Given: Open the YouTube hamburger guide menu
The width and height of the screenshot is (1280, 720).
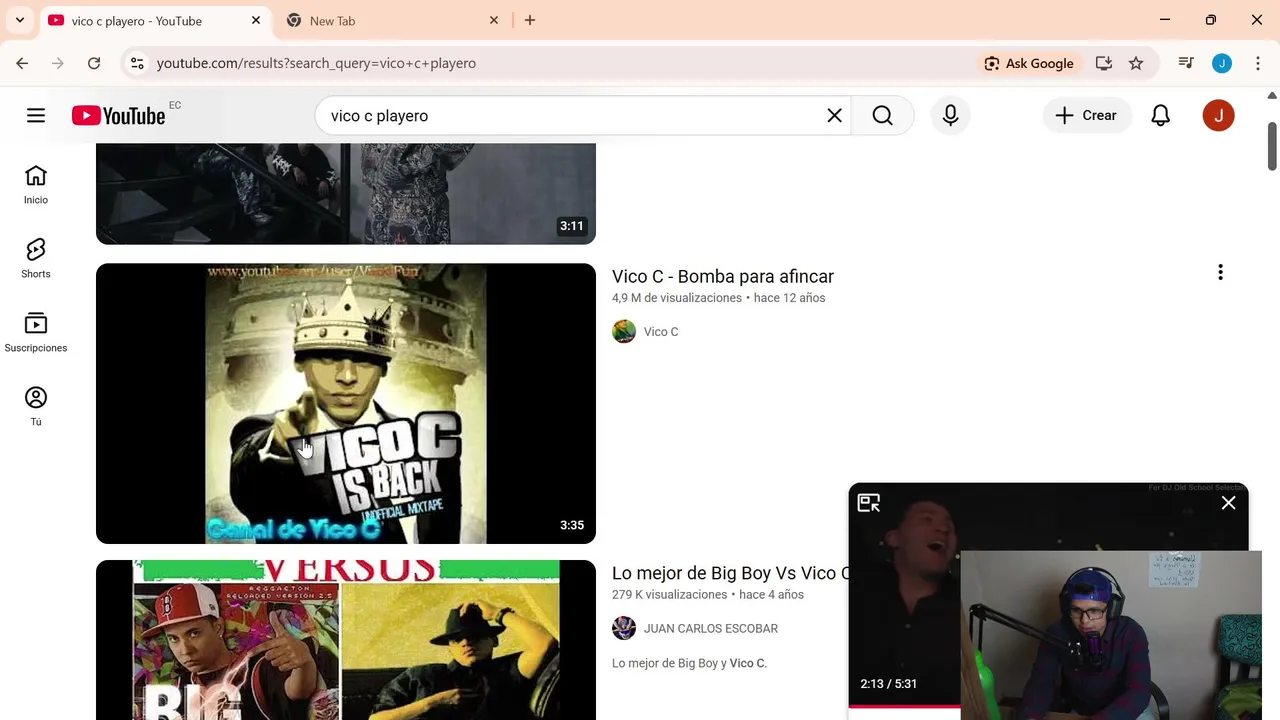Looking at the screenshot, I should pyautogui.click(x=36, y=116).
